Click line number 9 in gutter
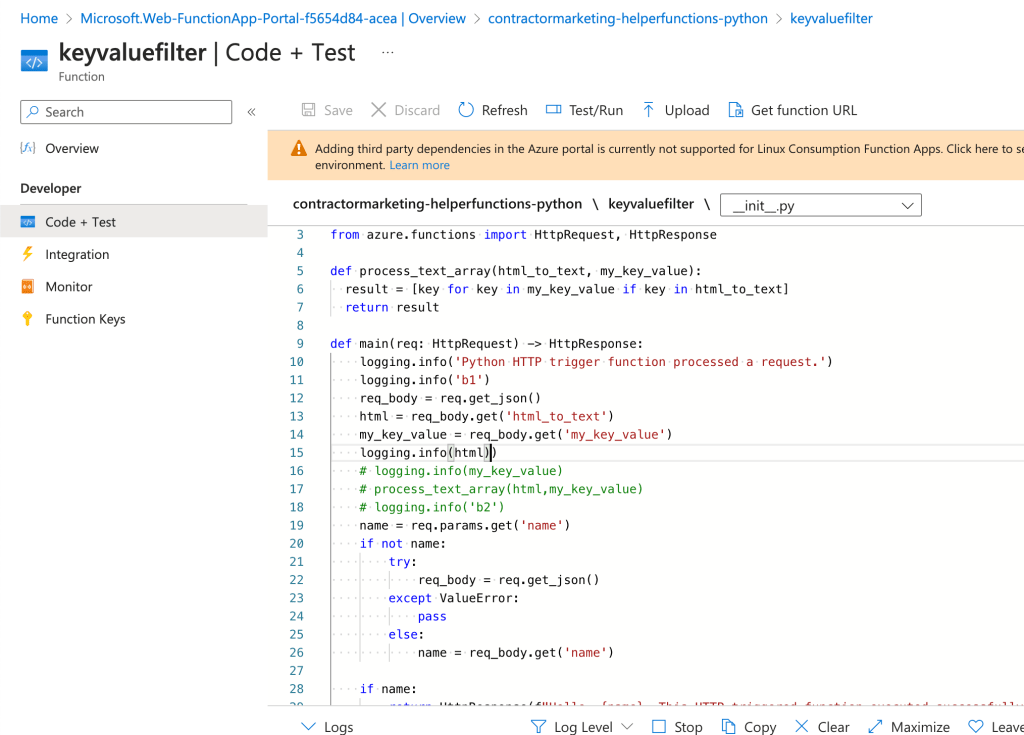This screenshot has width=1024, height=735. click(x=300, y=344)
